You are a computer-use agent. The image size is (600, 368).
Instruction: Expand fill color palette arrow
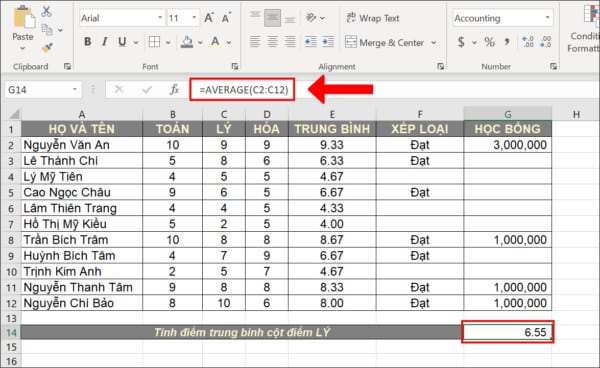coord(200,42)
